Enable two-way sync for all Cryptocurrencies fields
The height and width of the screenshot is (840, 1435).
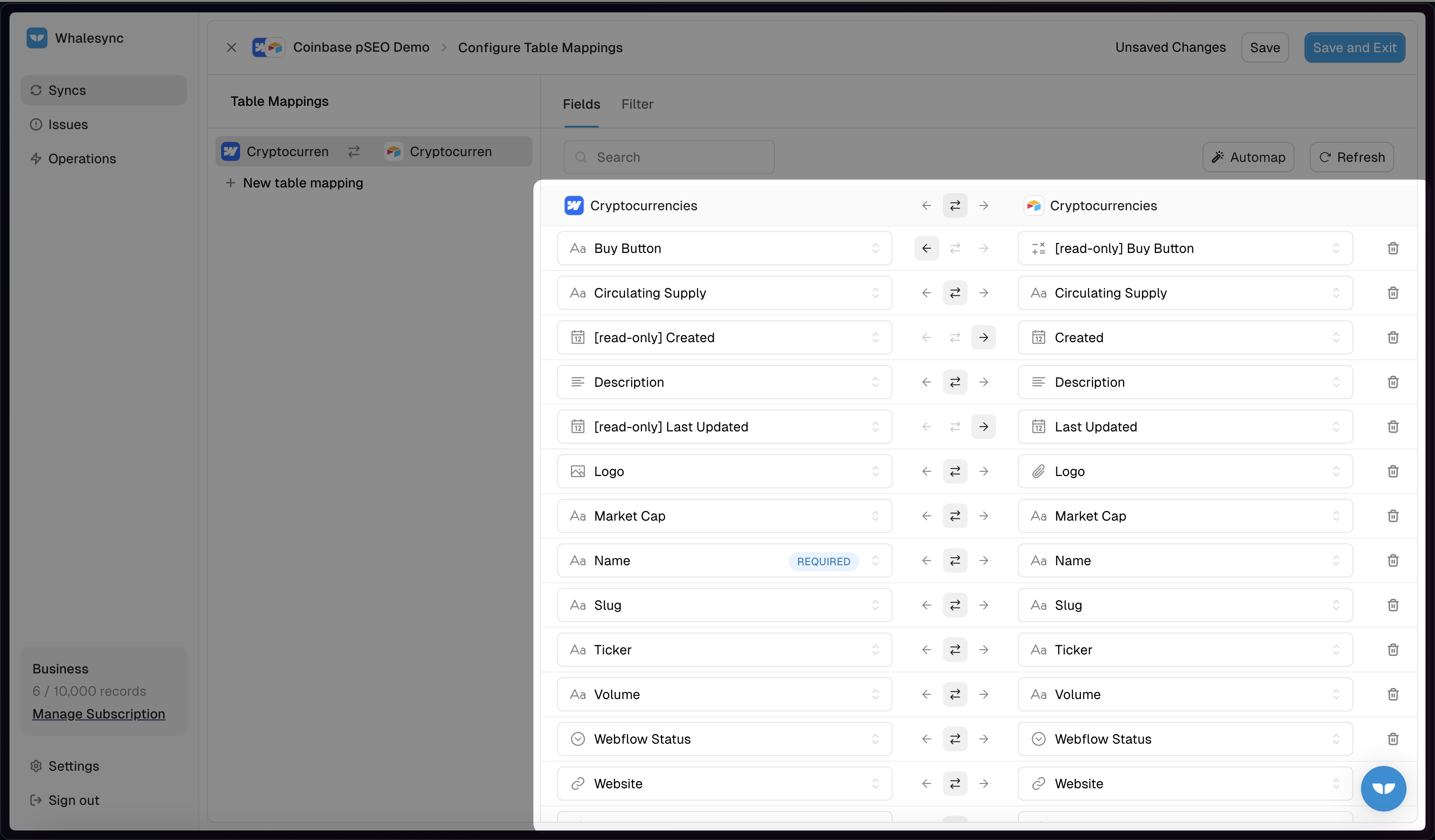click(x=955, y=205)
